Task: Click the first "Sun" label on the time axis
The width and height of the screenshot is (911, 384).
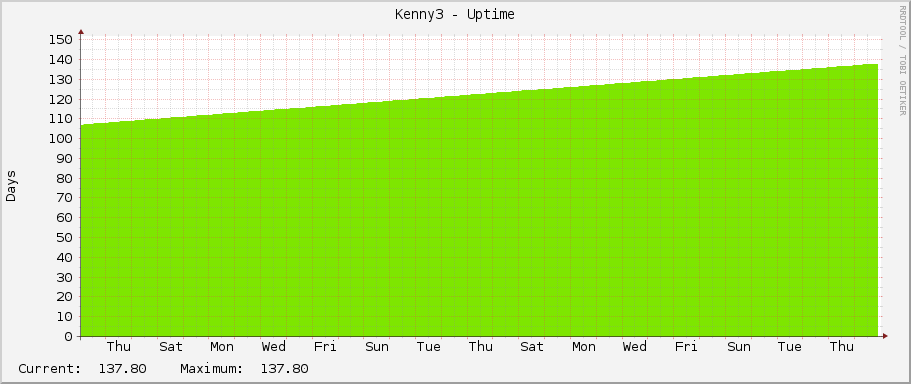Action: (377, 347)
